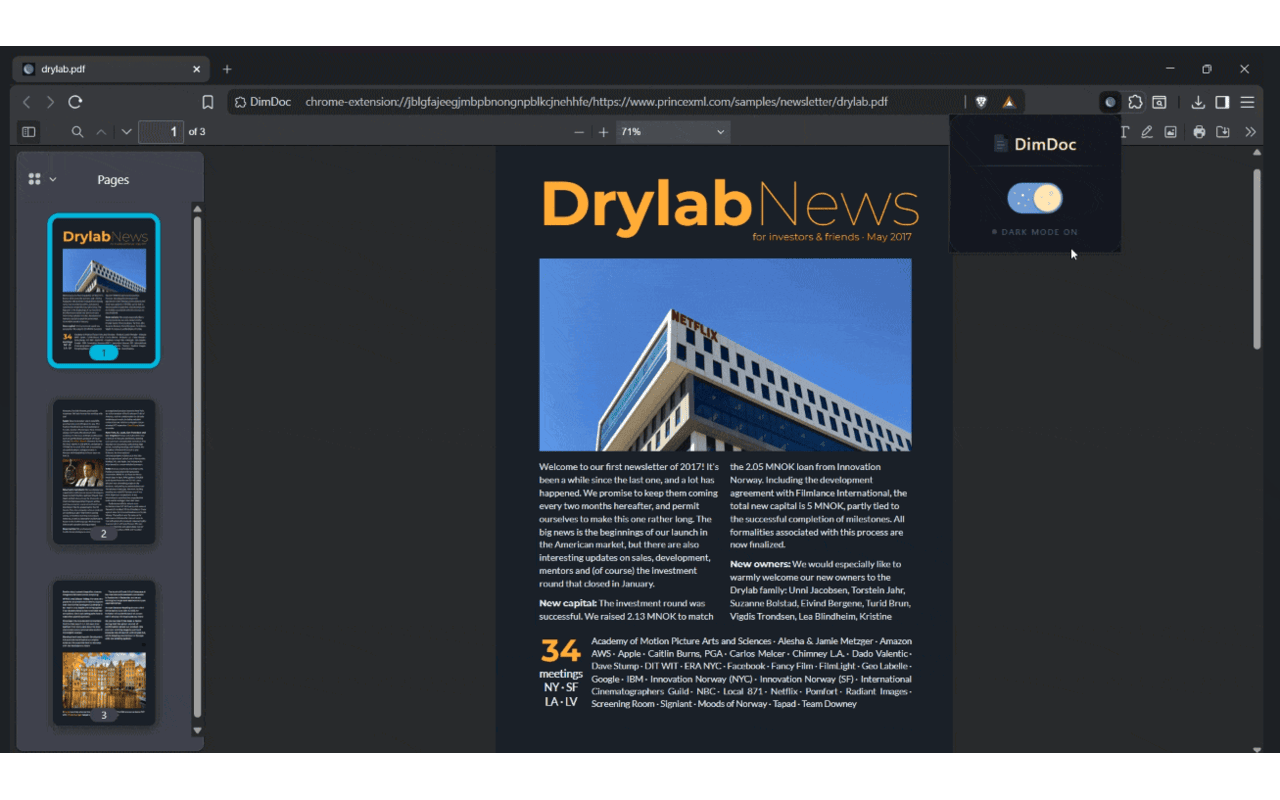
Task: Select page 2 thumbnail
Action: point(104,472)
